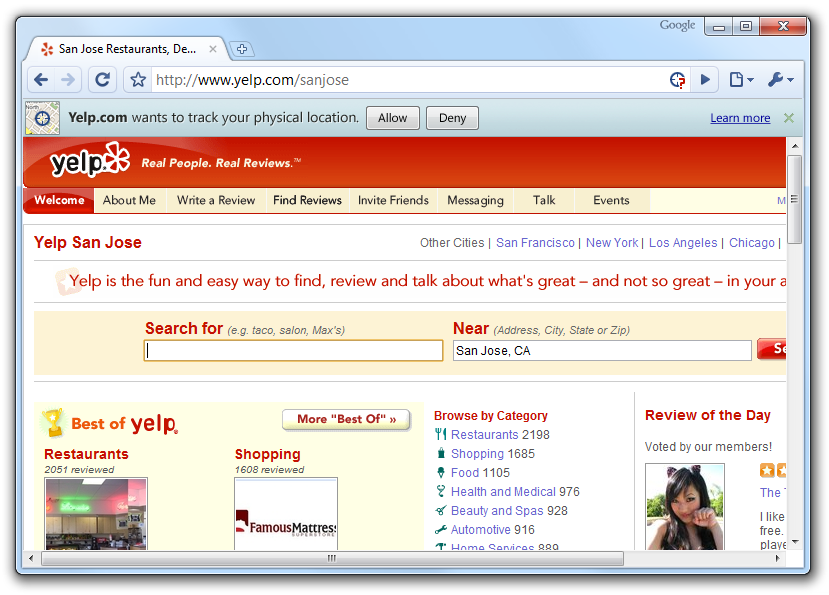Deny Yelp.com location tracking
This screenshot has height=595, width=829.
click(x=453, y=118)
